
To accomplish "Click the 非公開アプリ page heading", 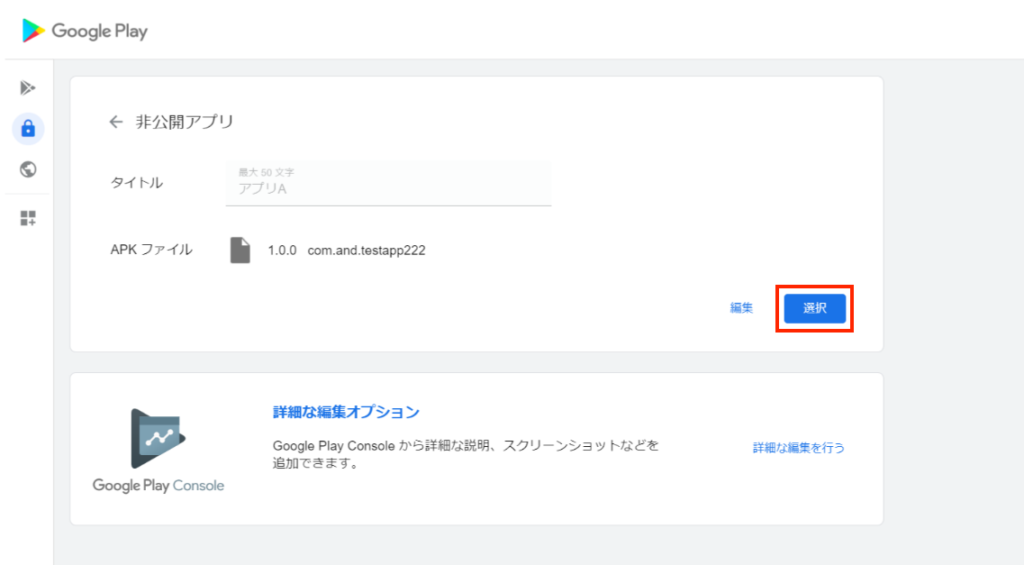I will tap(184, 122).
